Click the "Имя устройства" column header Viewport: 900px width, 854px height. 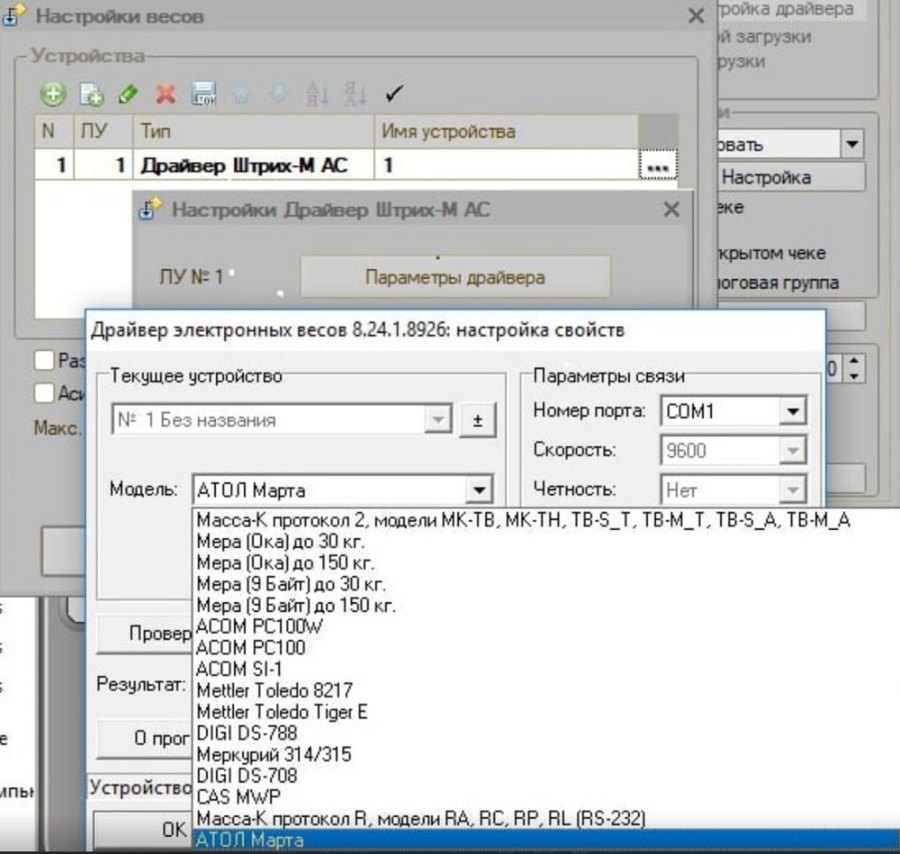click(x=506, y=131)
